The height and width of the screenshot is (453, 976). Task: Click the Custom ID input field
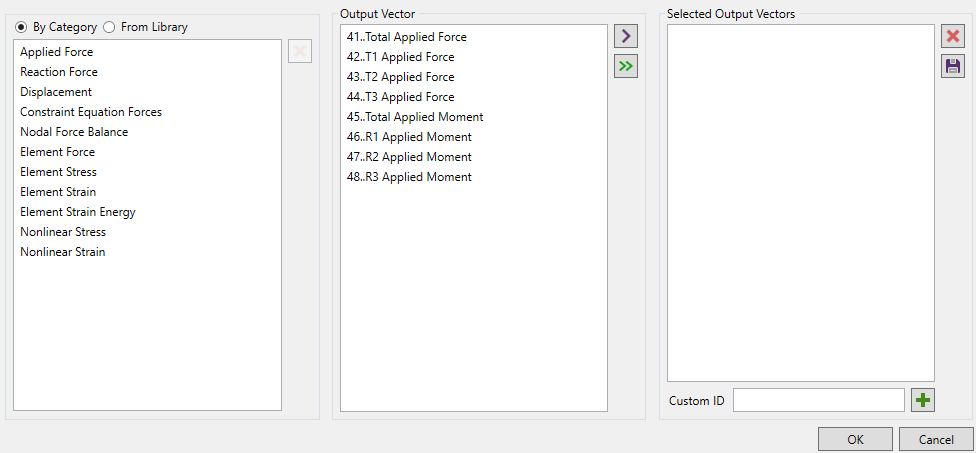(818, 400)
